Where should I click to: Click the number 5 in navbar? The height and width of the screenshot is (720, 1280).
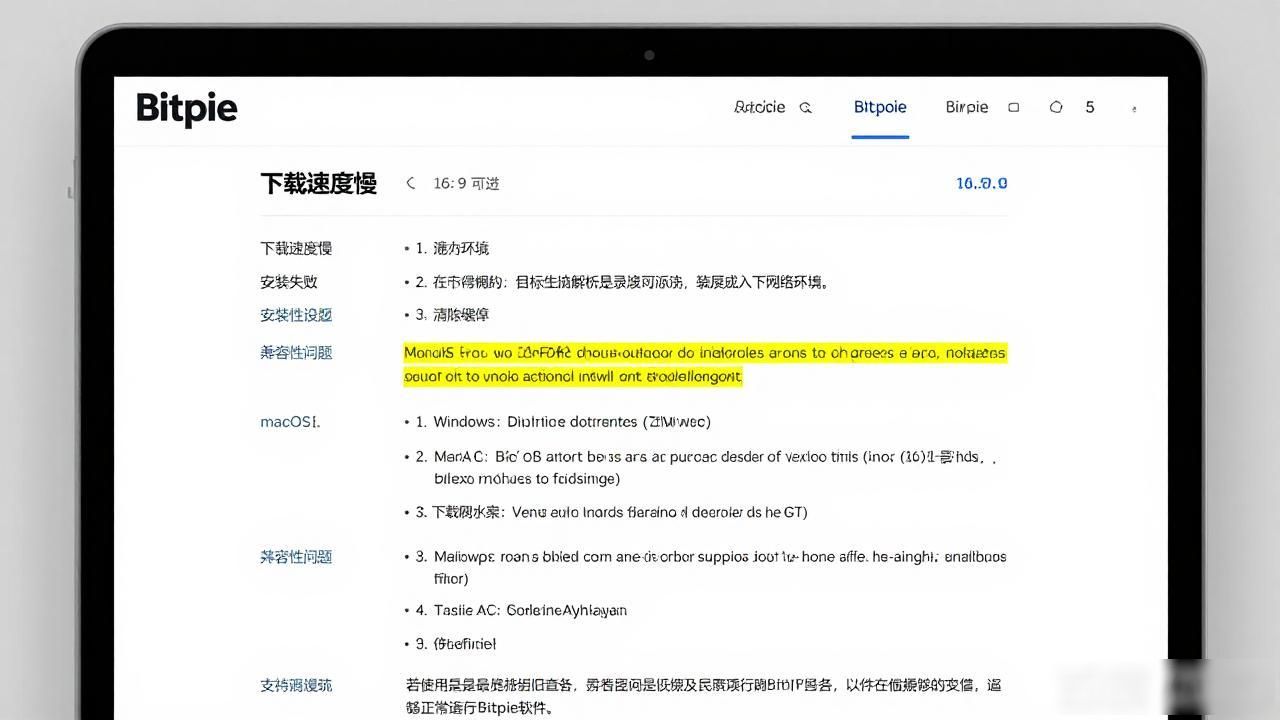(x=1090, y=107)
